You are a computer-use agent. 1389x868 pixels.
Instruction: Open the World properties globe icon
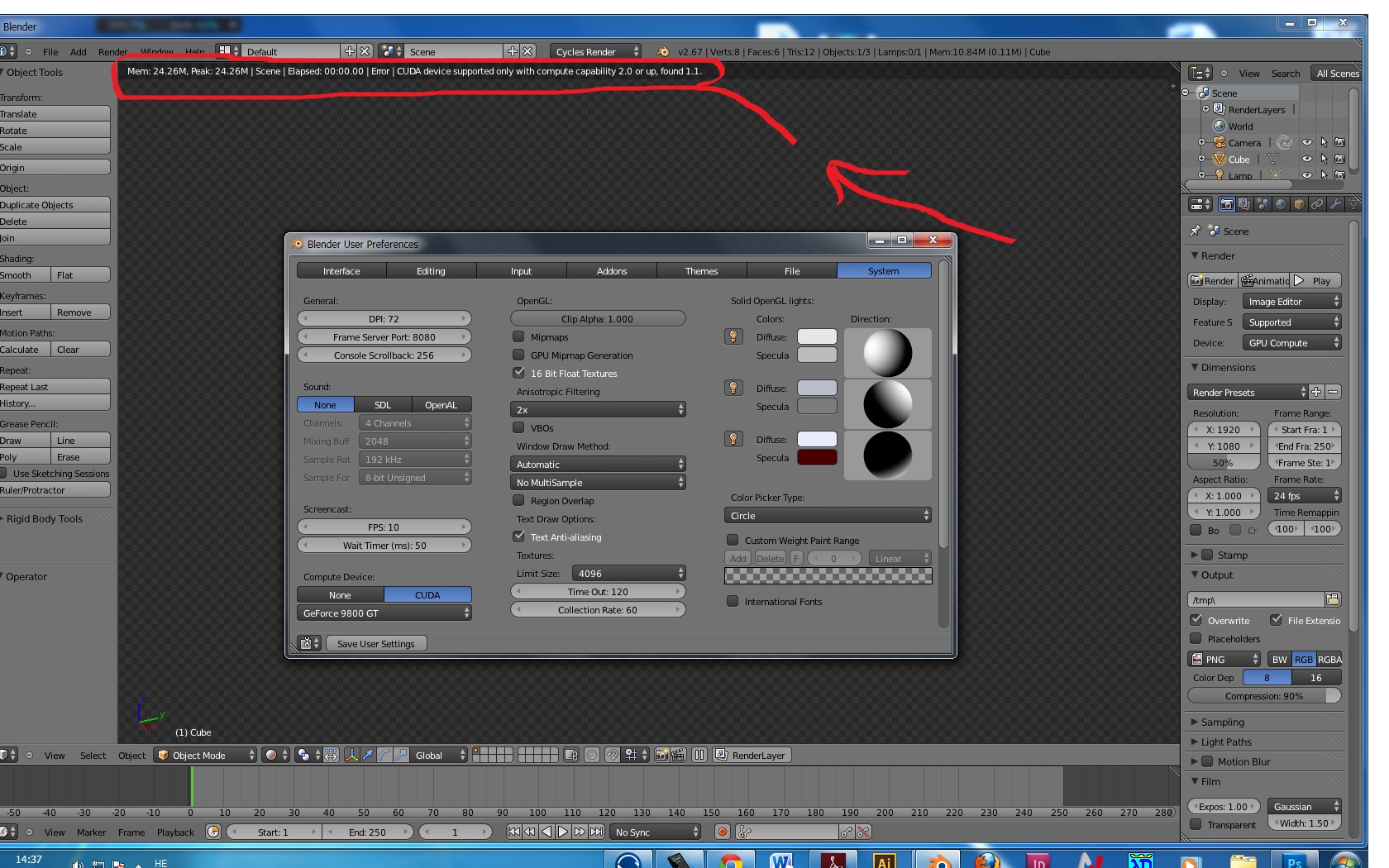[x=1281, y=204]
